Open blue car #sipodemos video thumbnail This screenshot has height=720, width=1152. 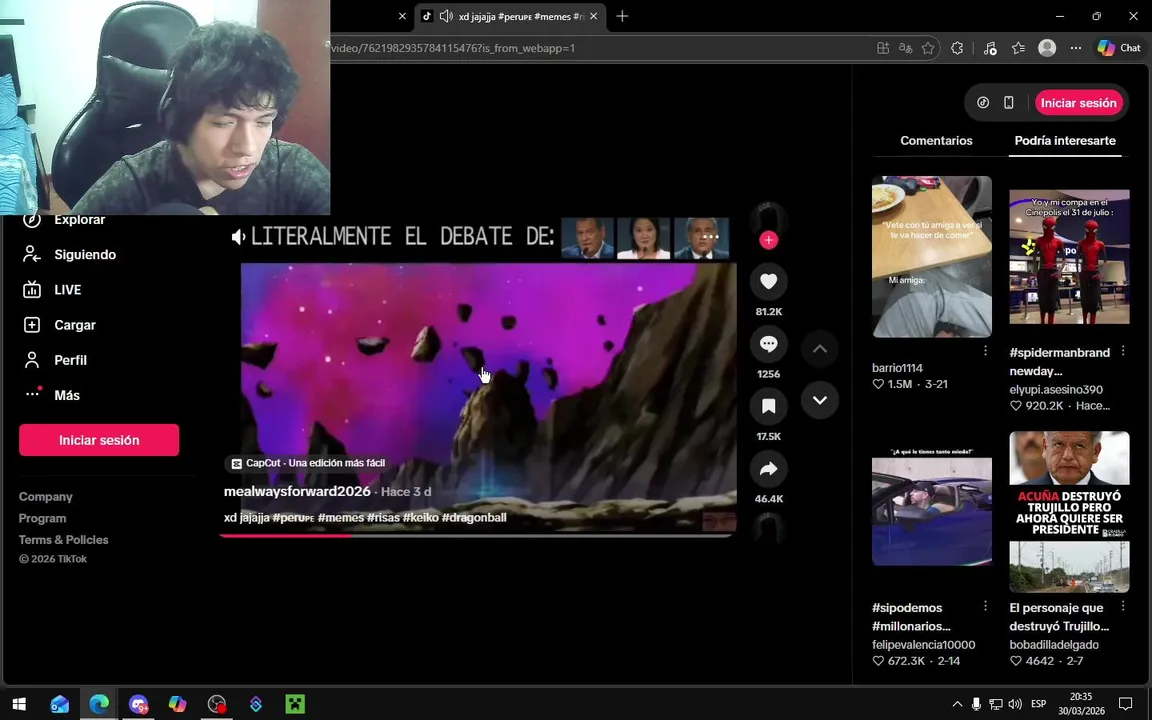tap(932, 511)
